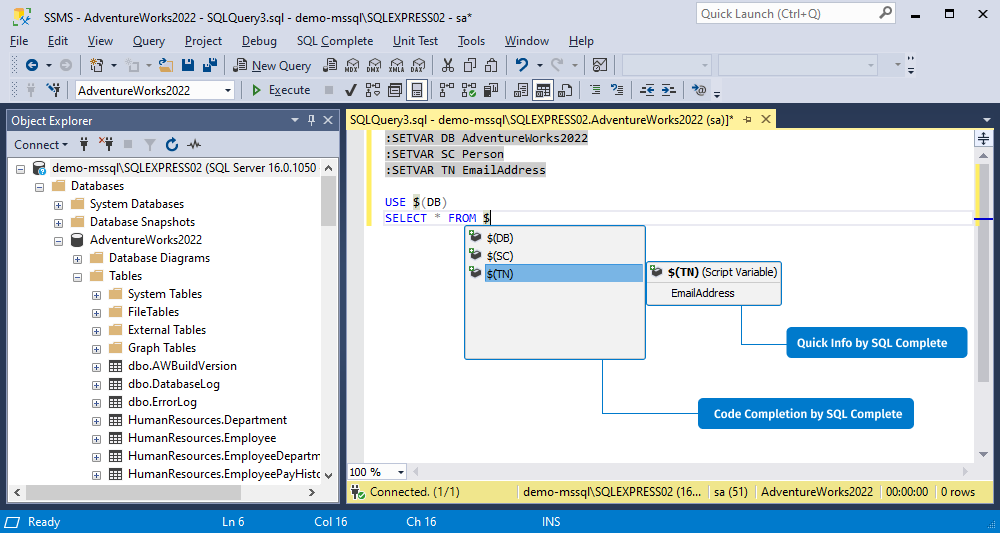Expand the dbo.ErrorLog table node

click(x=96, y=402)
